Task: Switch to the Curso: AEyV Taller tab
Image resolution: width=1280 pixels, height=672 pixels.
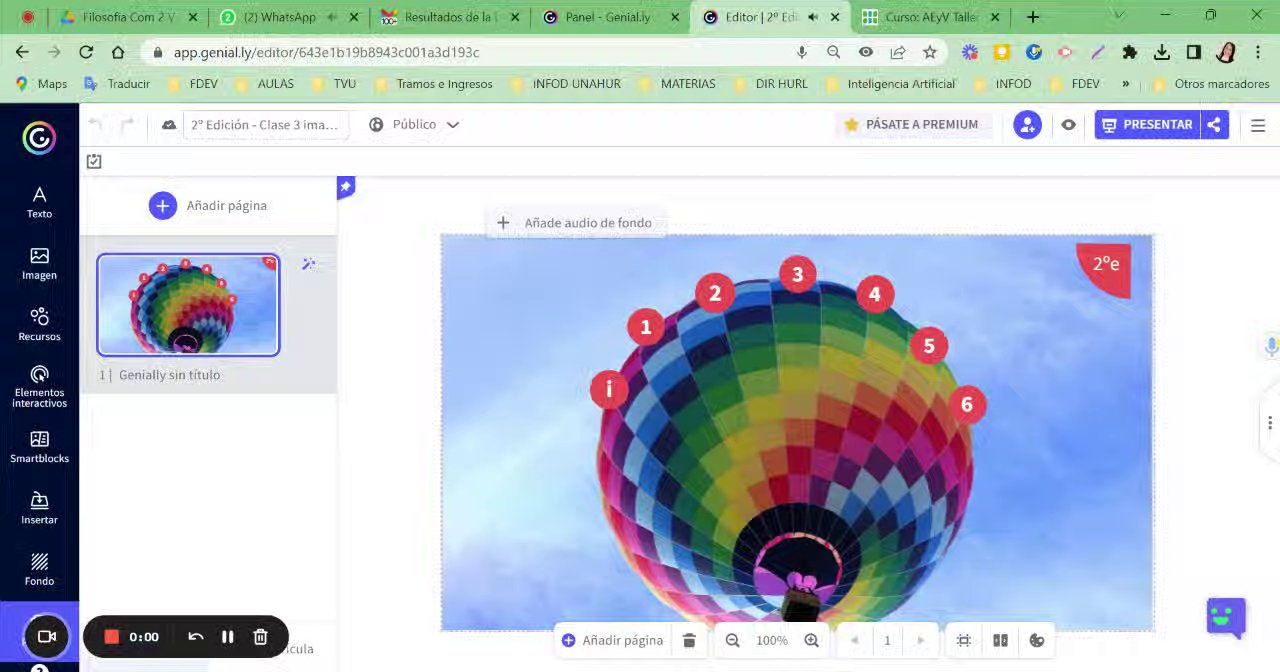Action: click(x=932, y=17)
